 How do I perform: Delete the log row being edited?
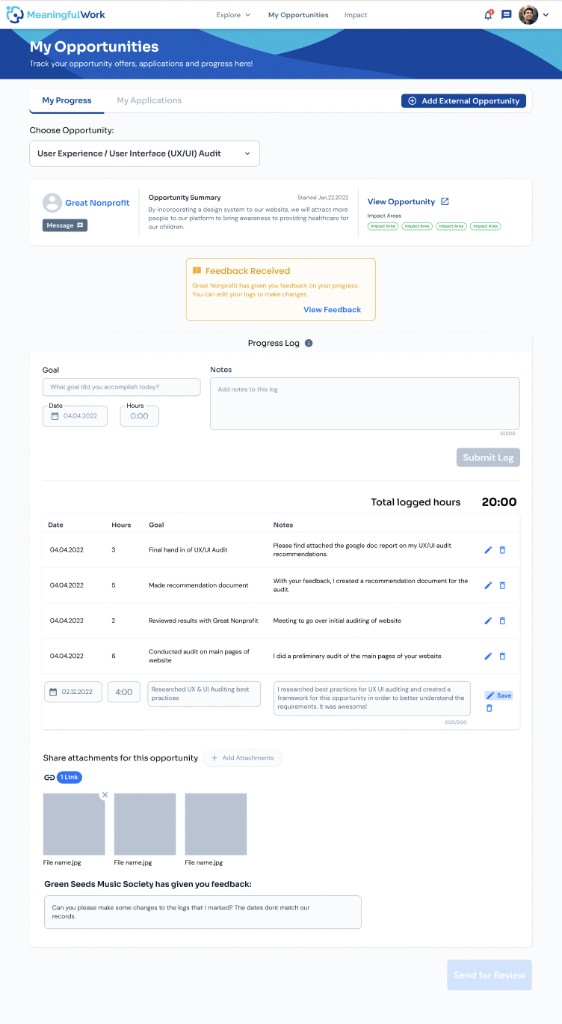pyautogui.click(x=489, y=708)
